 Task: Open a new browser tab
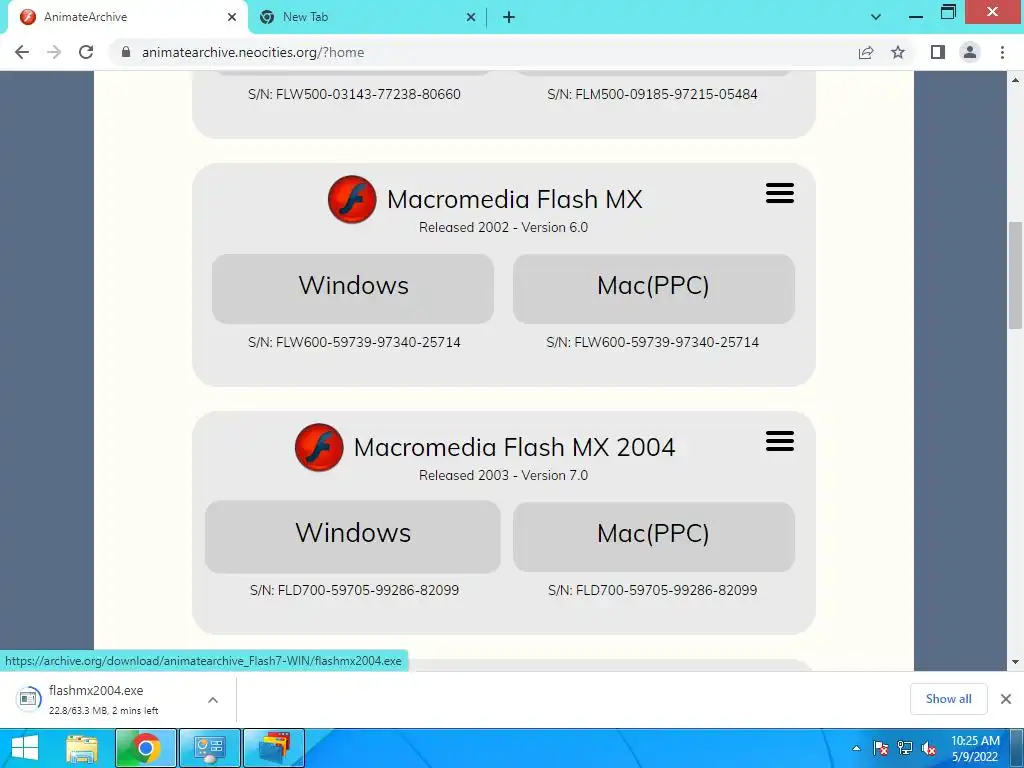pyautogui.click(x=509, y=17)
